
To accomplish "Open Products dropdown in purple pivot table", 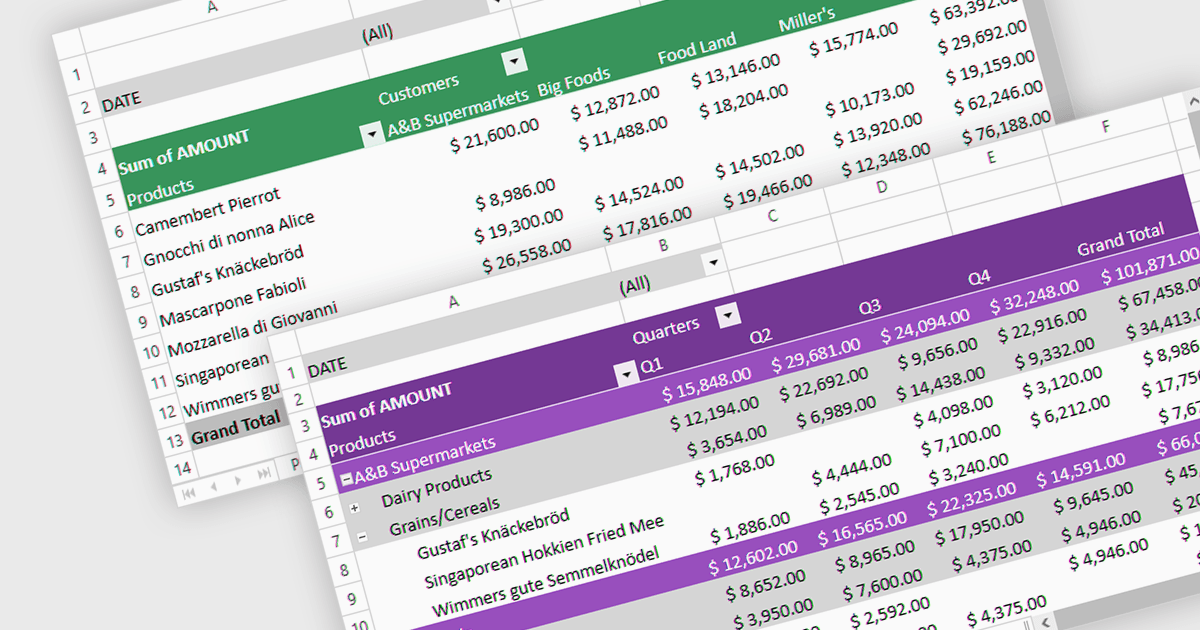I will tap(627, 375).
